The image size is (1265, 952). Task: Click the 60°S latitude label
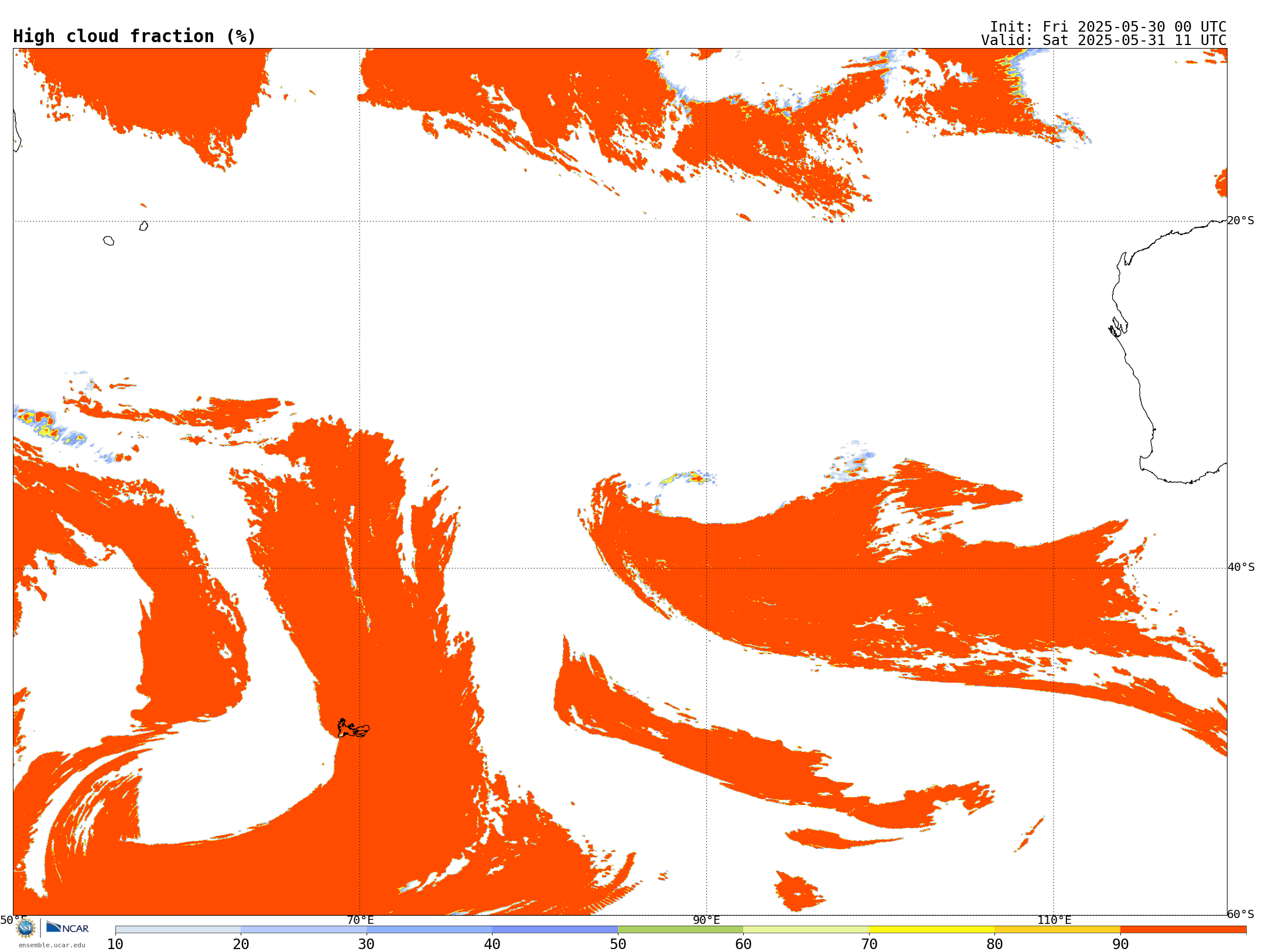point(1240,913)
